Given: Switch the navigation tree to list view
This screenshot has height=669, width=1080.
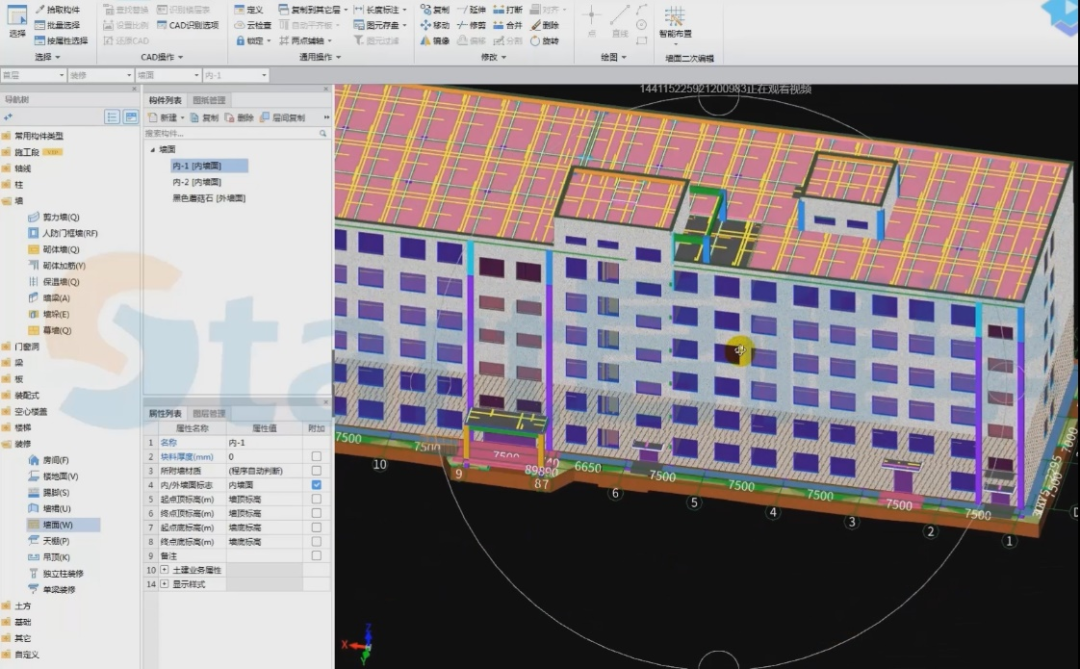Looking at the screenshot, I should (x=112, y=117).
